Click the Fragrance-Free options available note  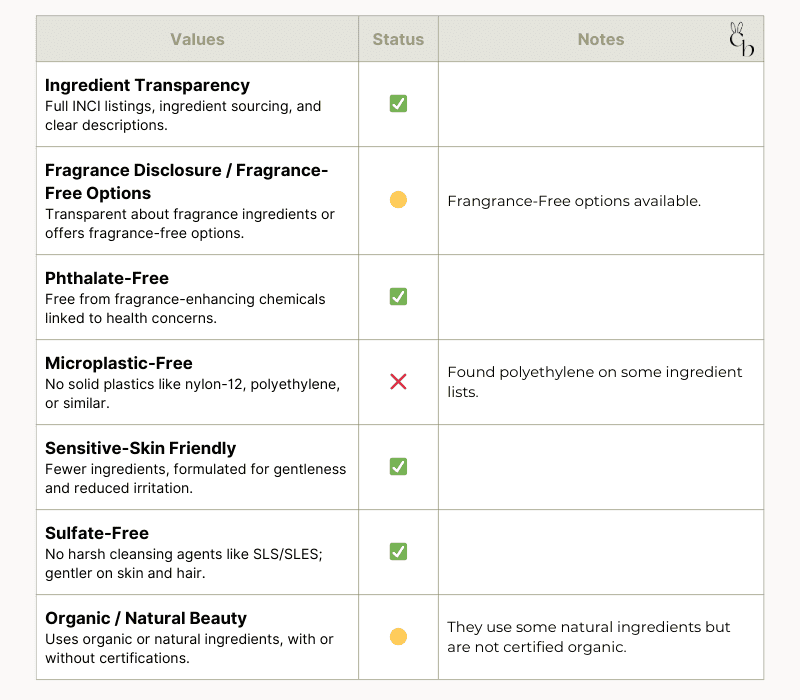(x=574, y=201)
